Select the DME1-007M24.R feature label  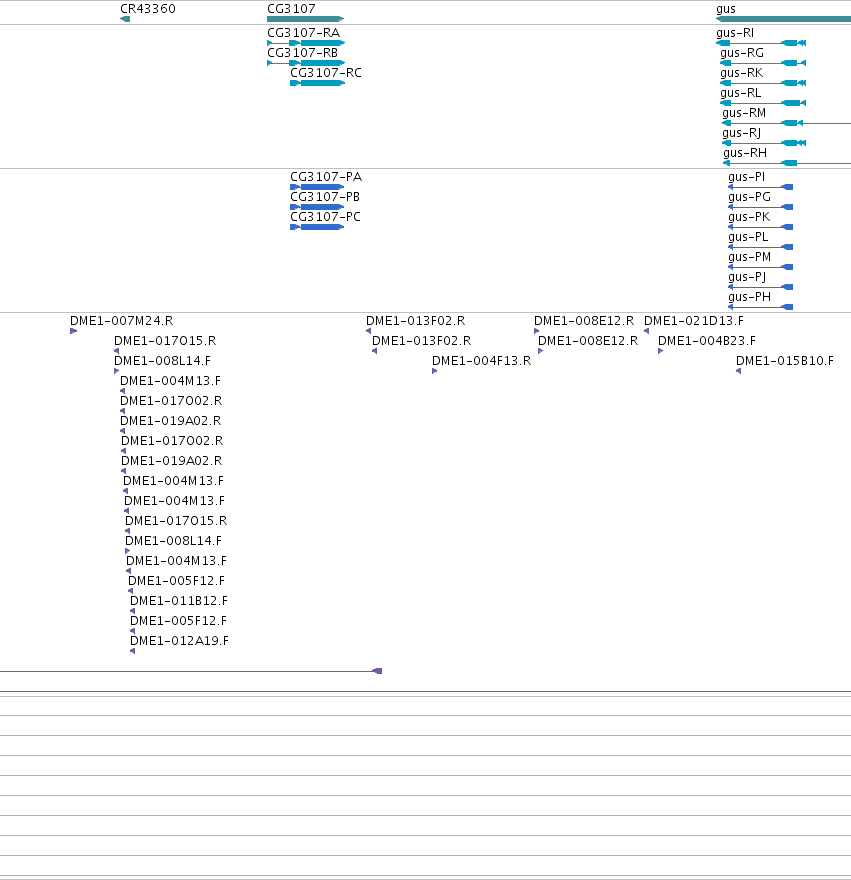[121, 321]
